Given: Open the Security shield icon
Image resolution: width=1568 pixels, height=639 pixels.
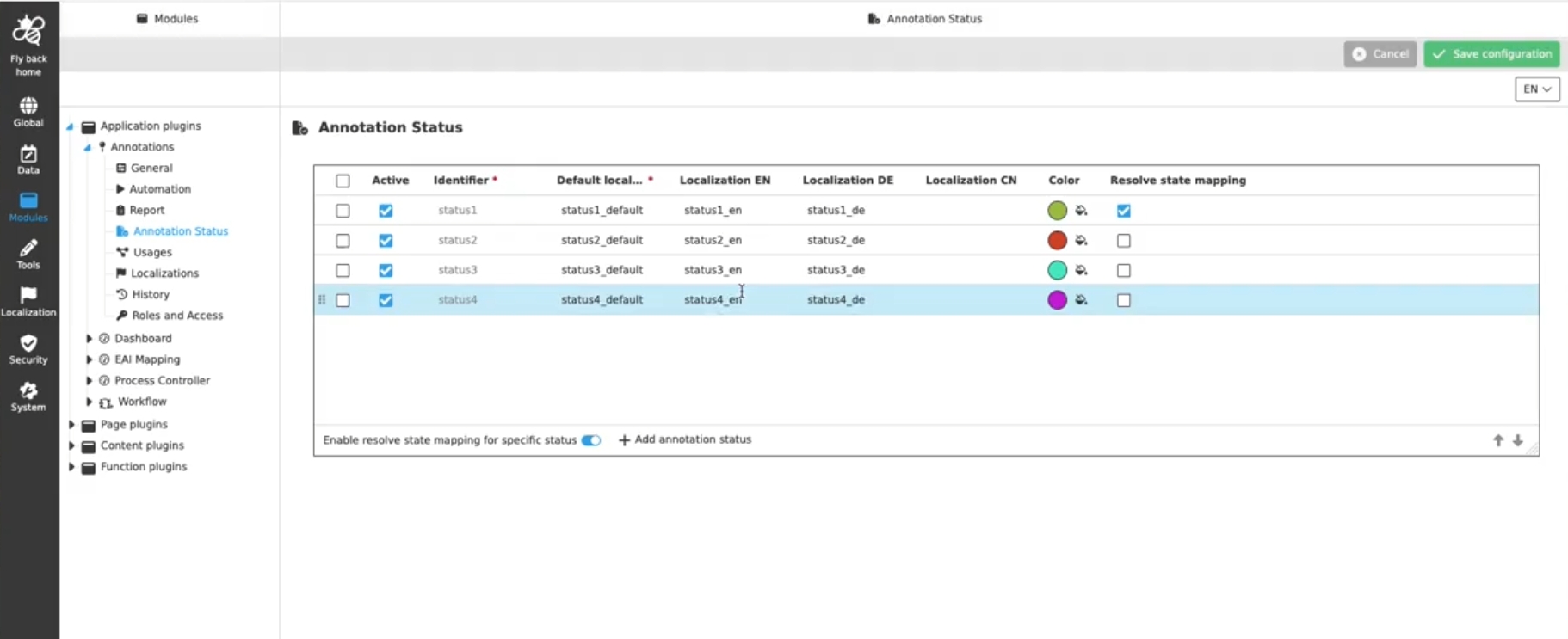Looking at the screenshot, I should click(28, 344).
